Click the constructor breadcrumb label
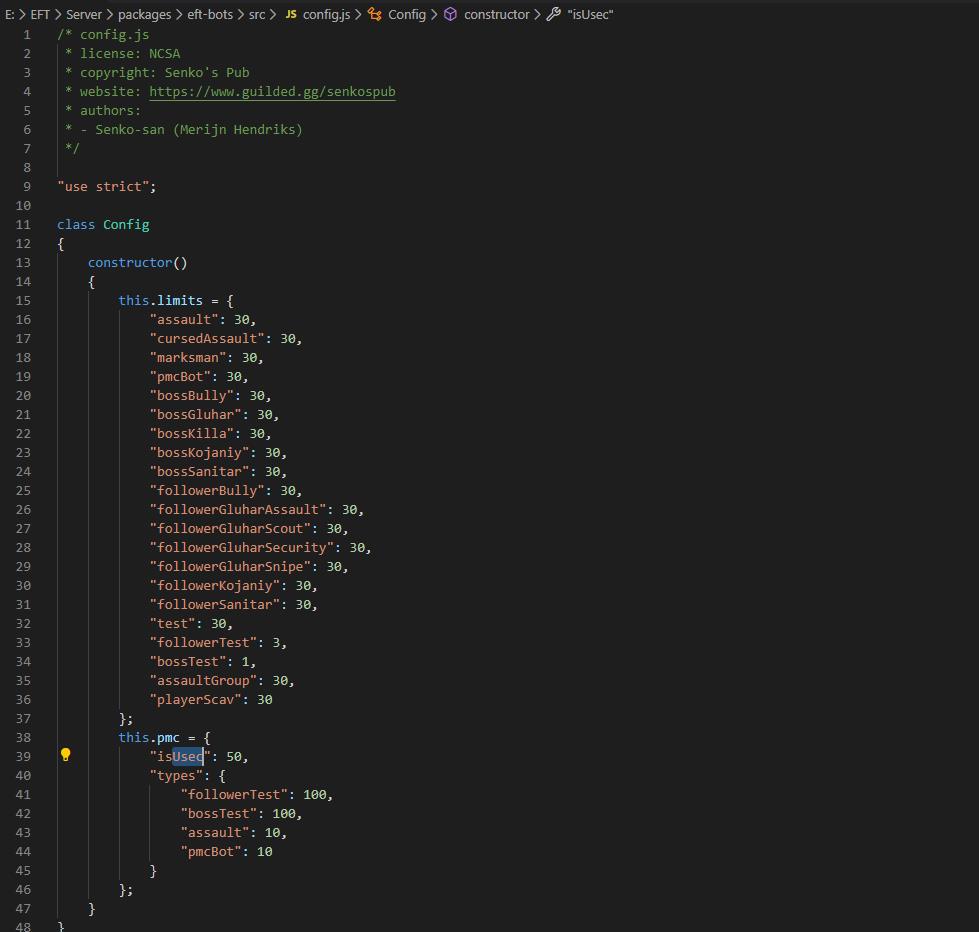Screen dimensions: 979x932 [496, 14]
